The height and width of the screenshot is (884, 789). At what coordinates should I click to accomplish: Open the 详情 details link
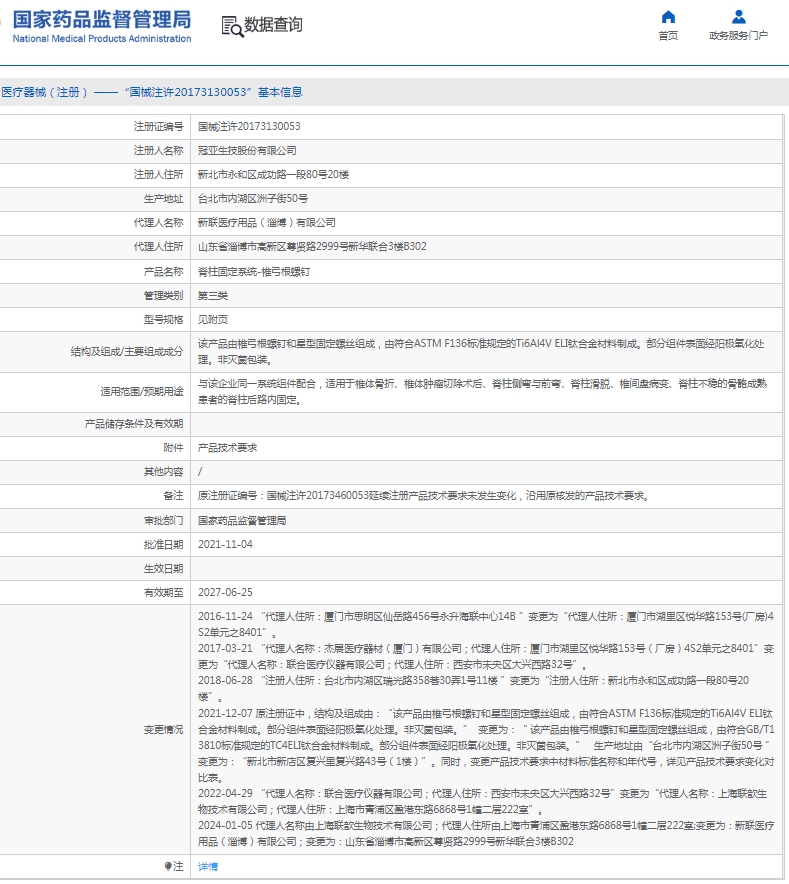coord(208,867)
